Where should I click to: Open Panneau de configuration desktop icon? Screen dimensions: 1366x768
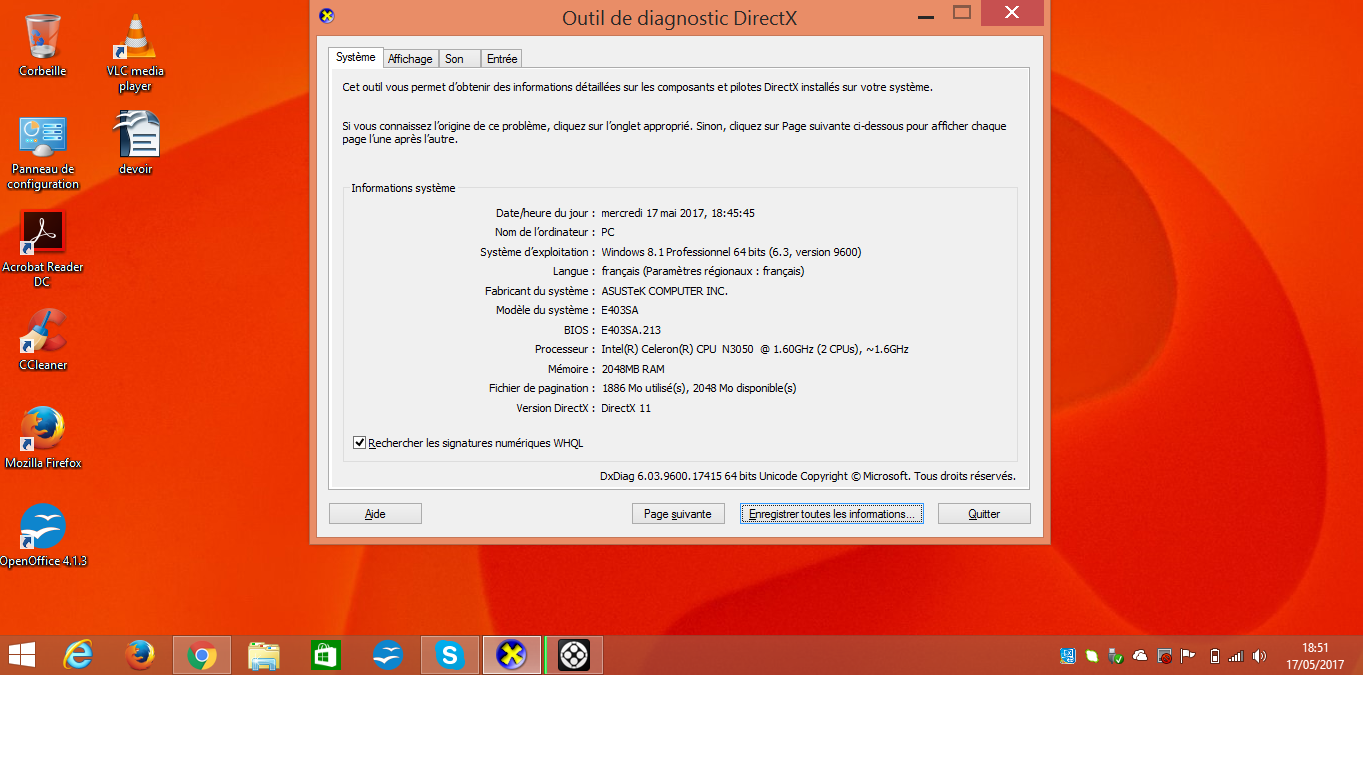[43, 152]
